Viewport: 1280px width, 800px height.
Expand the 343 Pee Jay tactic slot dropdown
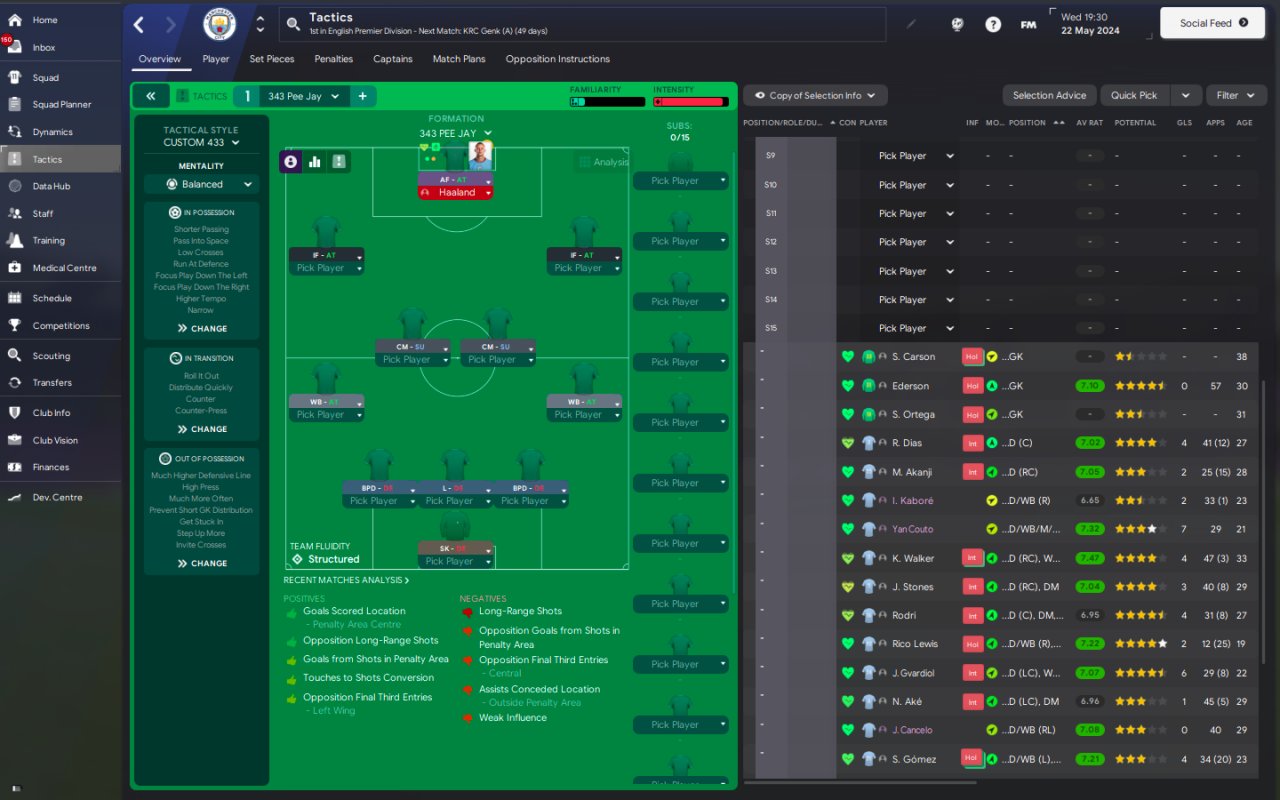303,96
